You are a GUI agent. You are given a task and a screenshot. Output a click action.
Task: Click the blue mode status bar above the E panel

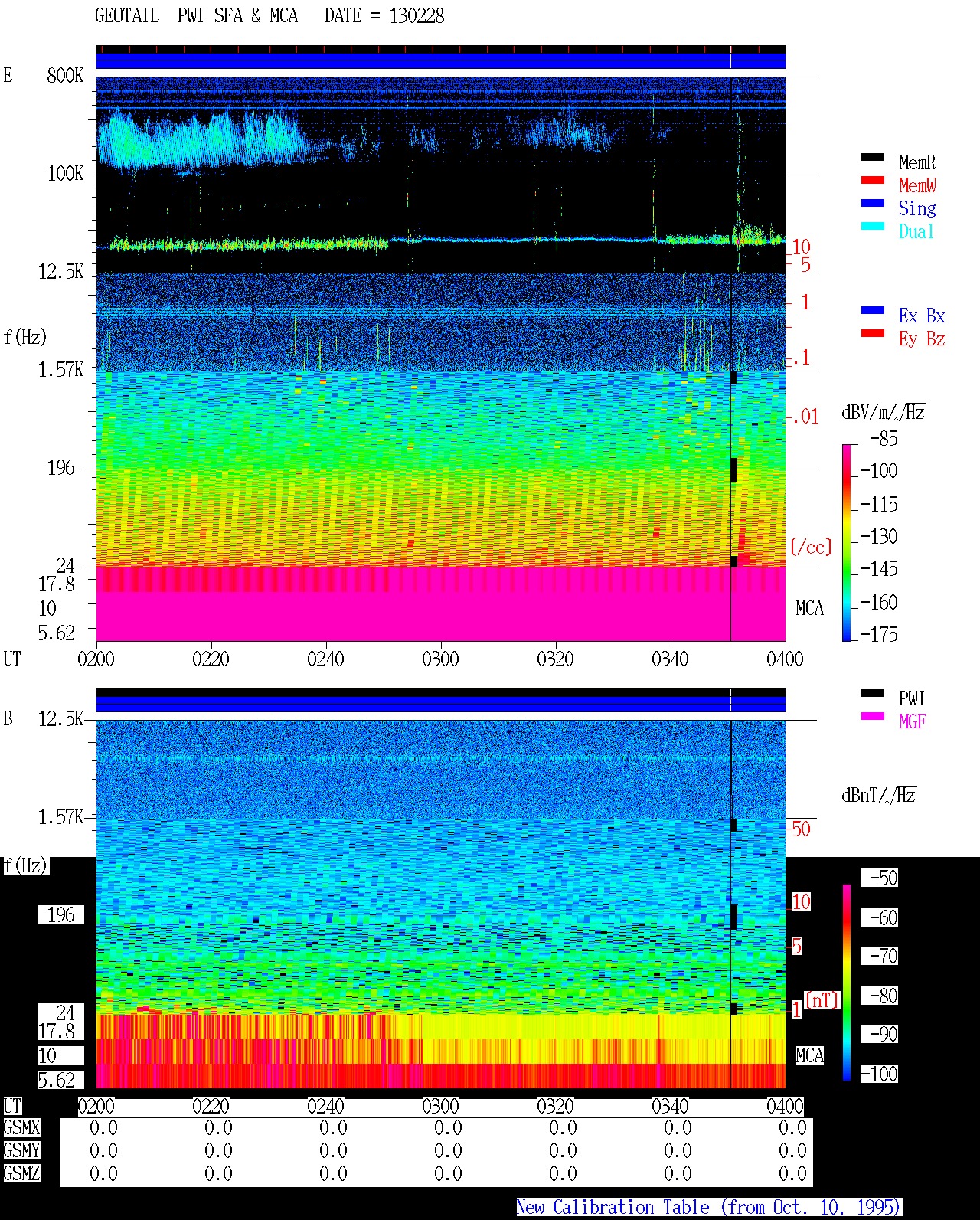[440, 61]
